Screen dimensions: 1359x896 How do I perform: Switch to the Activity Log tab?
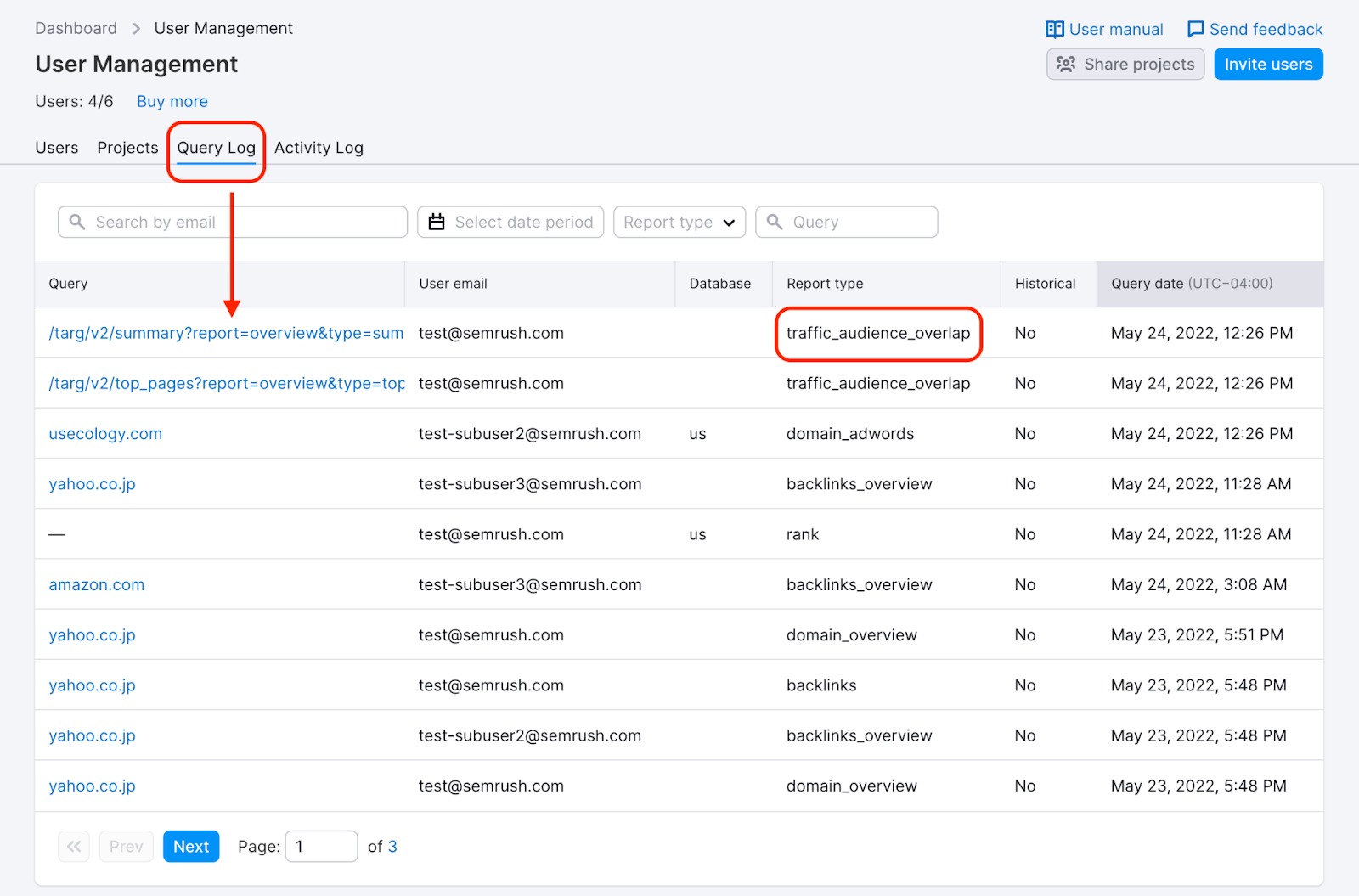coord(319,147)
